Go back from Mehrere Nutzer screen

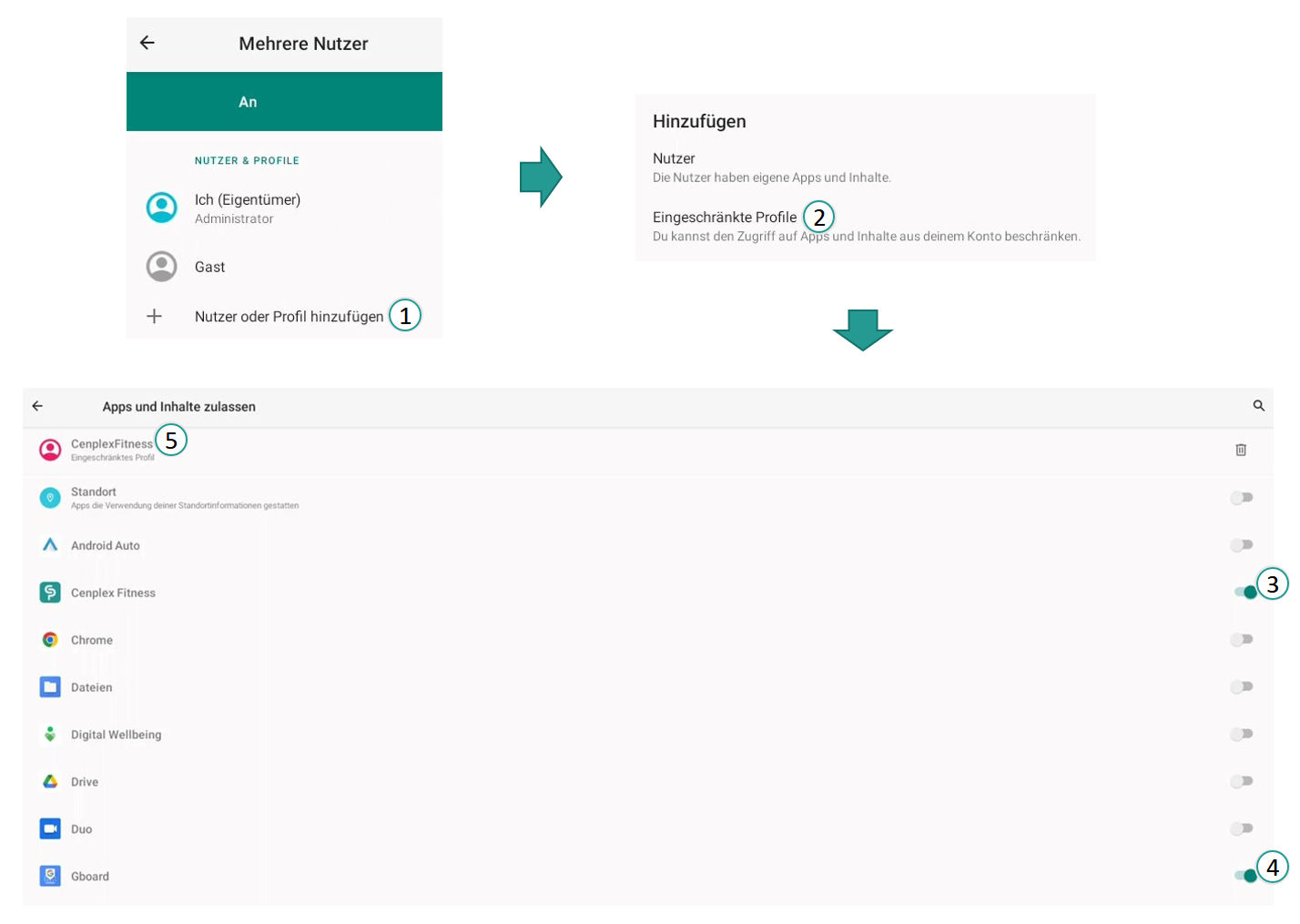click(147, 43)
